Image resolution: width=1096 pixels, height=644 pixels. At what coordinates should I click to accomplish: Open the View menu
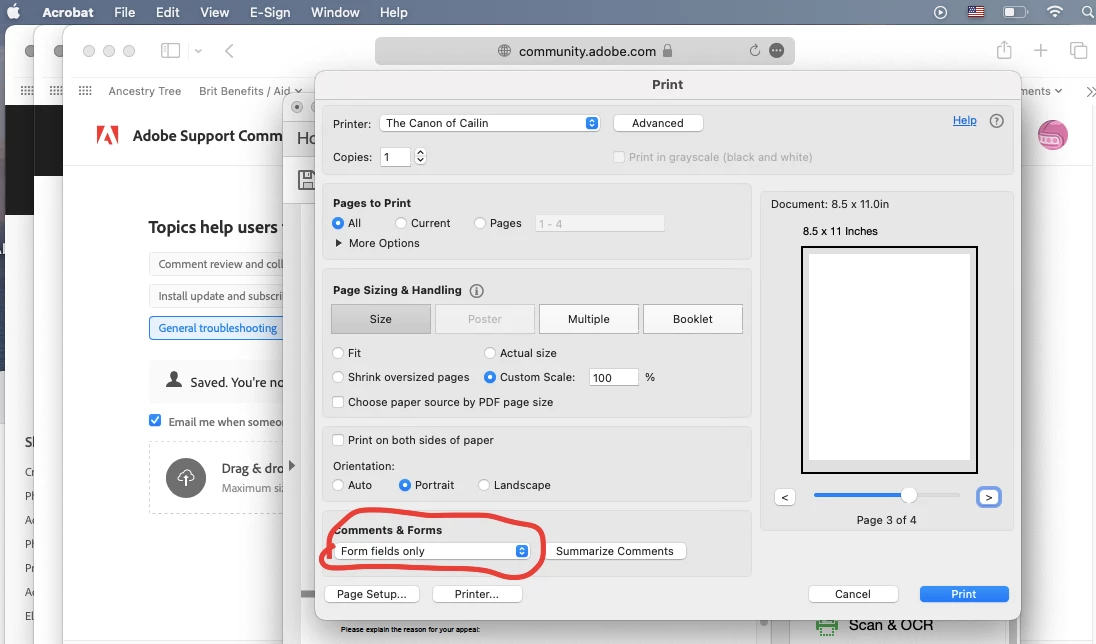[x=215, y=12]
